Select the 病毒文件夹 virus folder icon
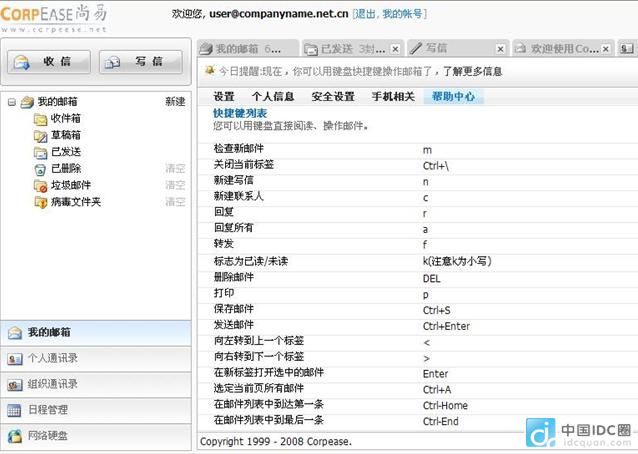Image resolution: width=638 pixels, height=454 pixels. click(41, 202)
